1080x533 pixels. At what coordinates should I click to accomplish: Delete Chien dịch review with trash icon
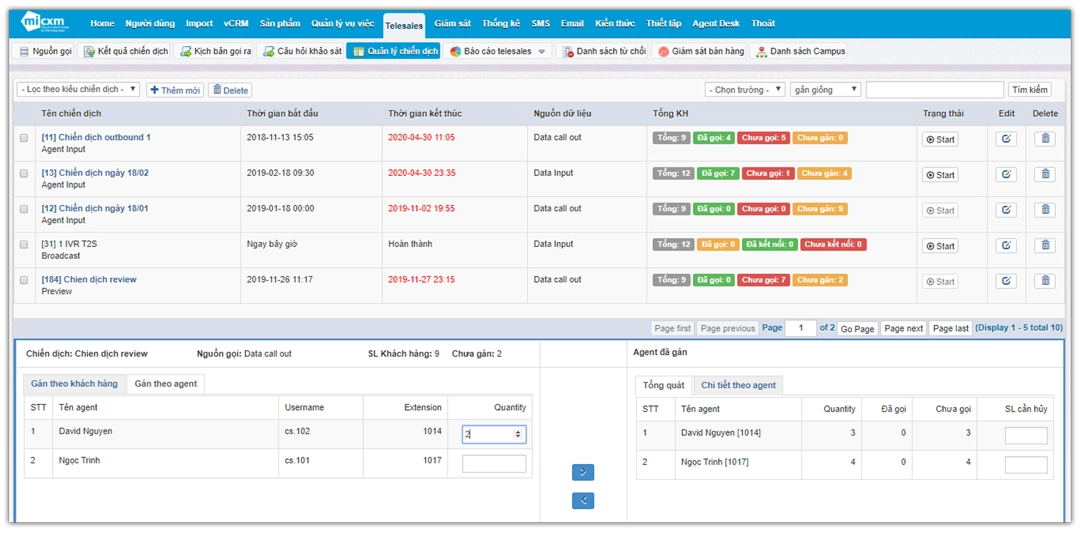(1044, 281)
